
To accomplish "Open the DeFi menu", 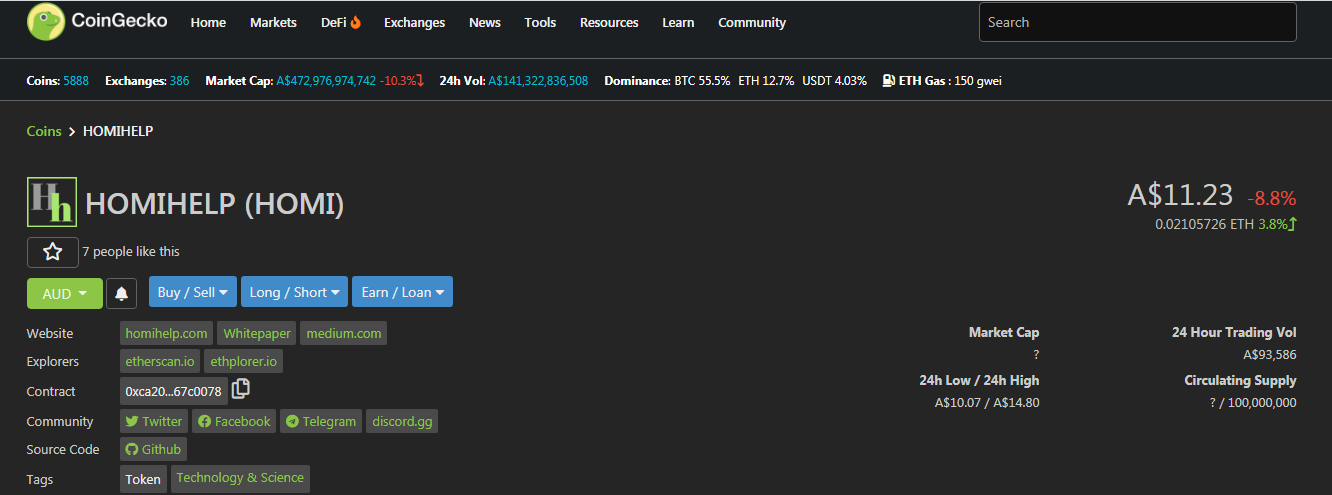I will coord(340,22).
